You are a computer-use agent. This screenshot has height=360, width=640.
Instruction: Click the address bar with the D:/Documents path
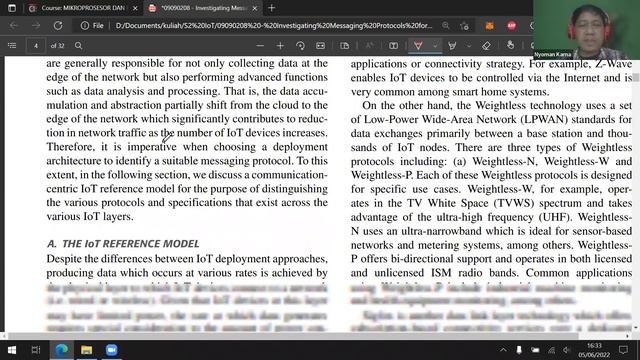pyautogui.click(x=273, y=26)
